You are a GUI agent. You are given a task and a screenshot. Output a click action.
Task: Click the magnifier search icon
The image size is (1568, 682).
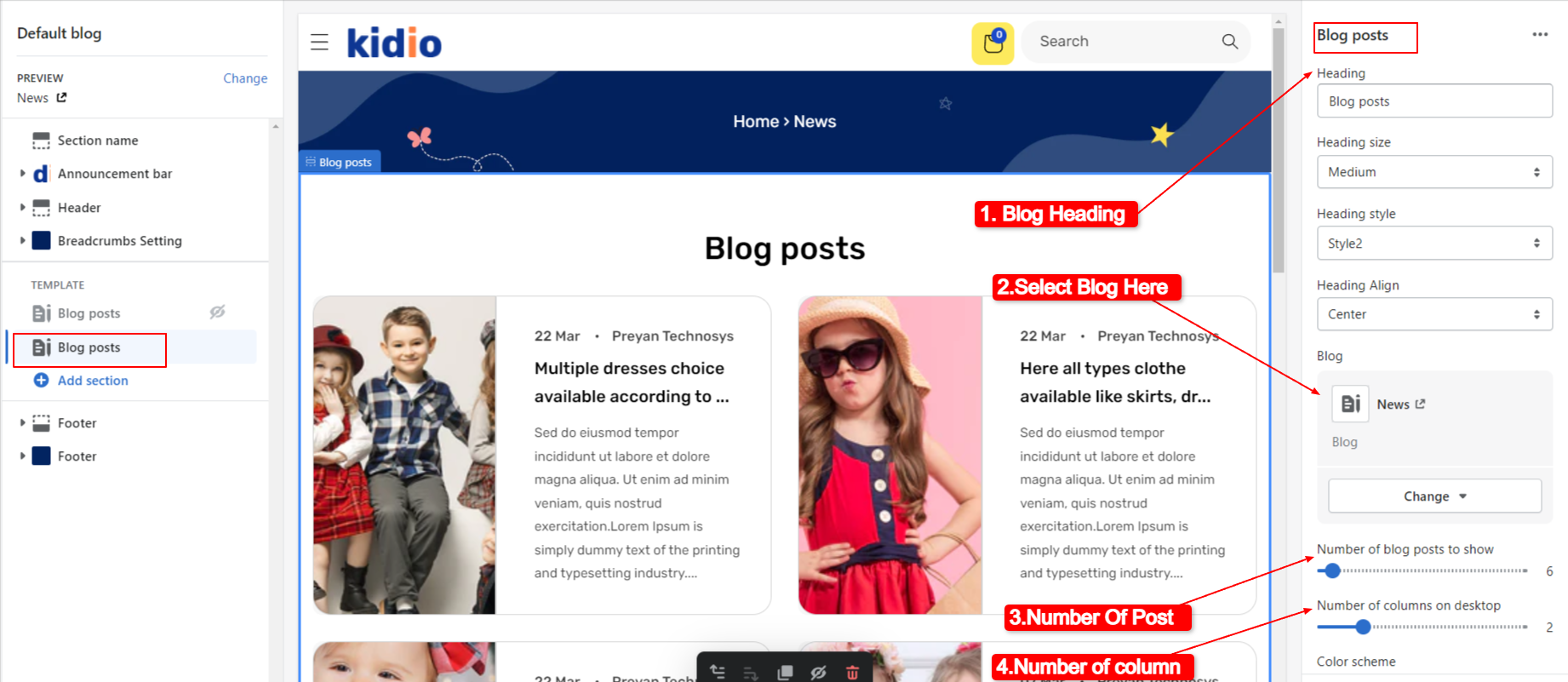coord(1229,42)
